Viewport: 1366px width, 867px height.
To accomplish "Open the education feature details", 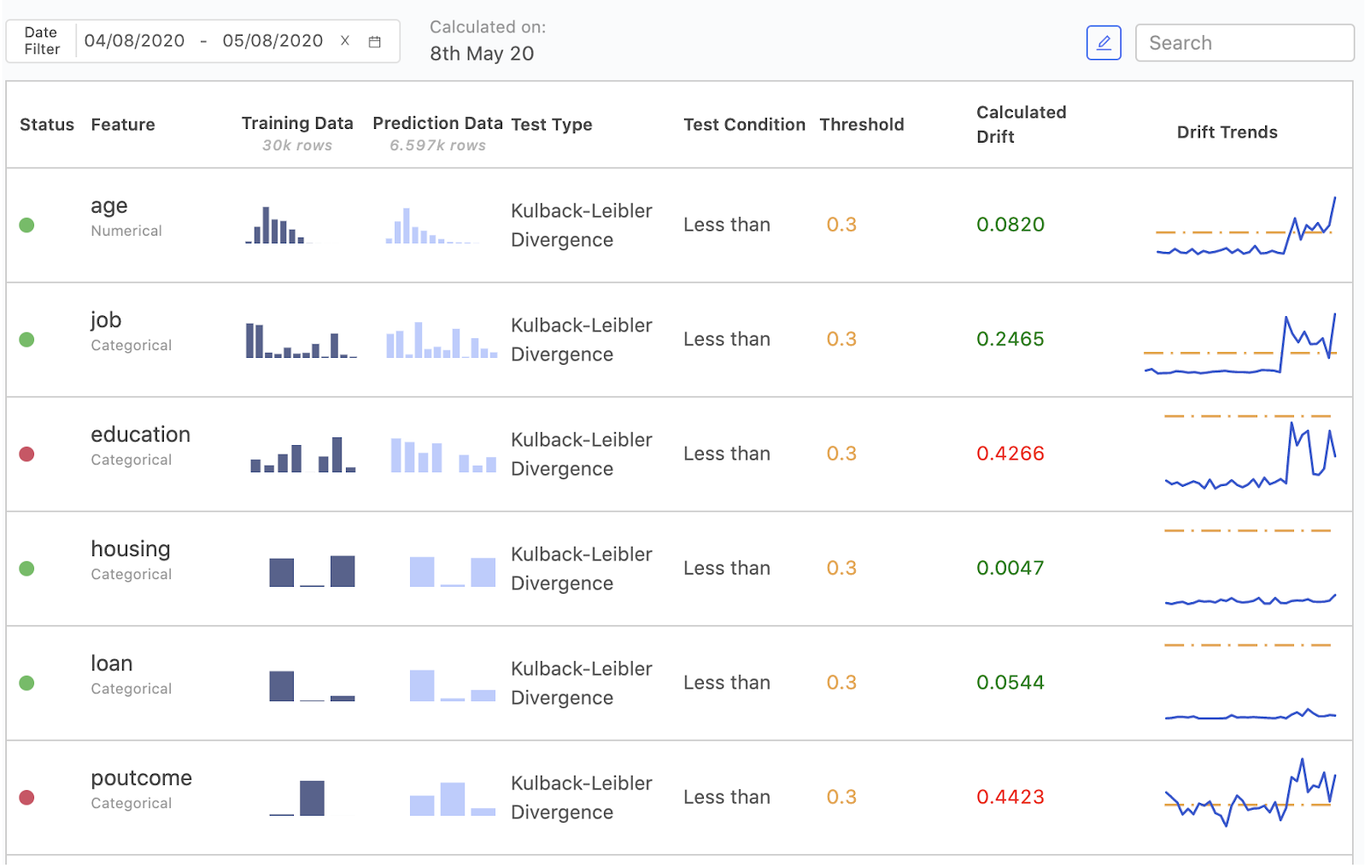I will point(140,434).
